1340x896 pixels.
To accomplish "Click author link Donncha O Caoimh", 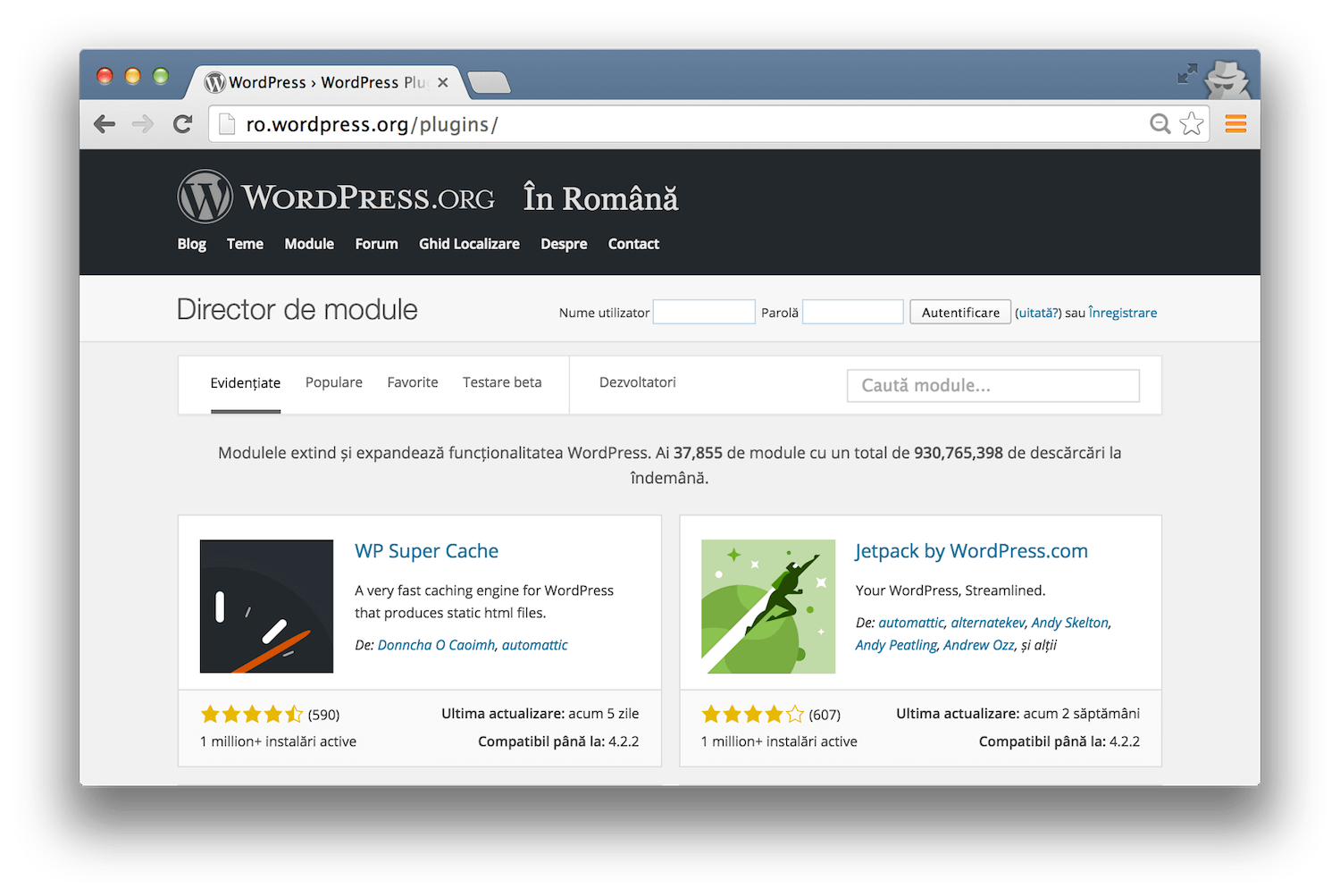I will click(x=436, y=645).
